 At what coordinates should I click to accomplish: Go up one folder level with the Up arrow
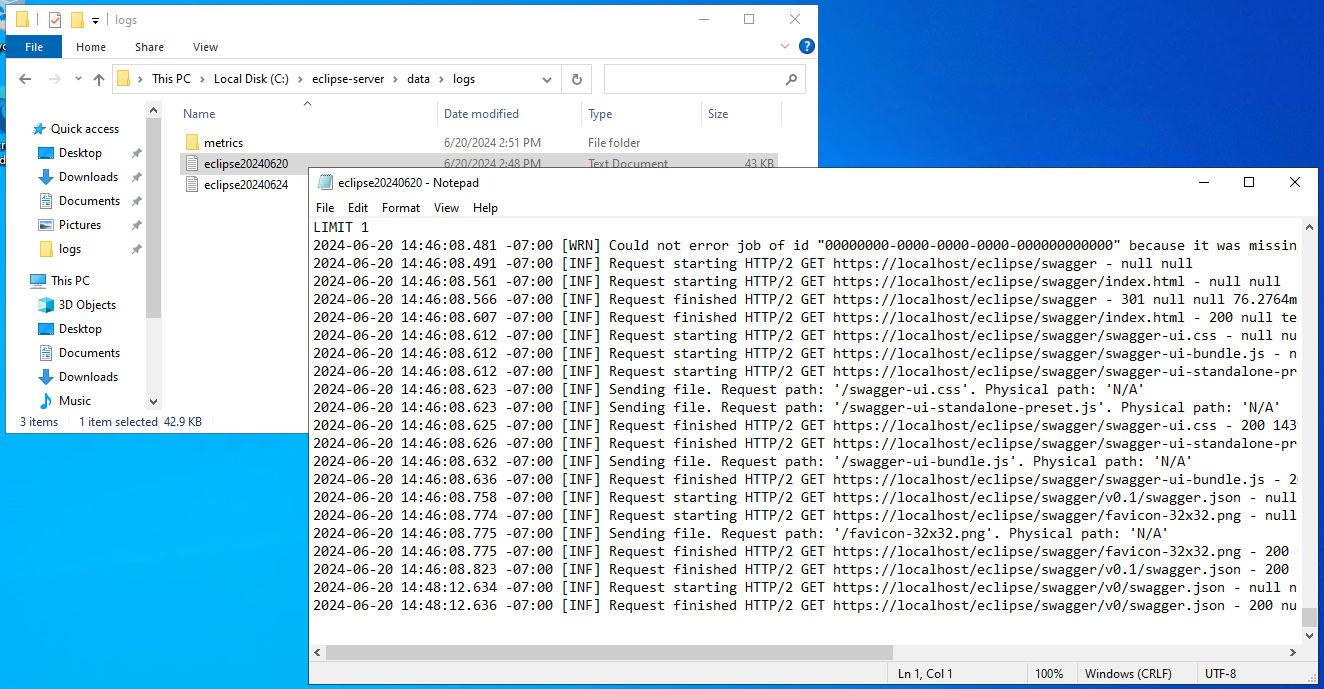[99, 79]
